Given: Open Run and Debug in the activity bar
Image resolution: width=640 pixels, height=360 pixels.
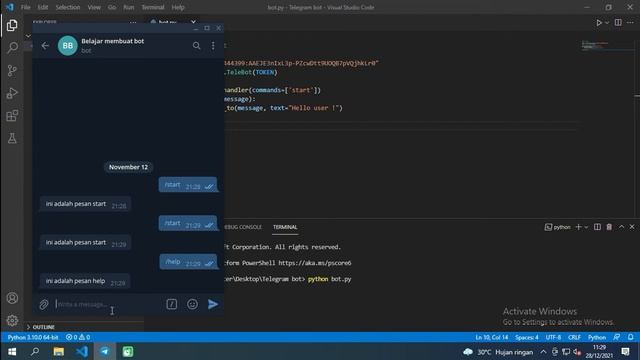Looking at the screenshot, I should (12, 93).
